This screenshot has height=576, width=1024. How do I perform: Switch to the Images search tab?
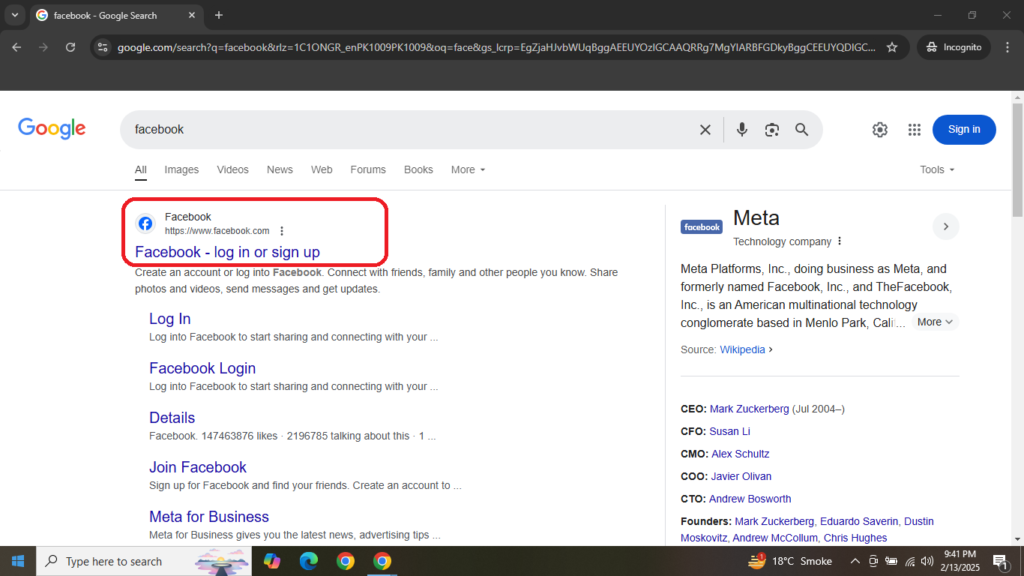181,169
